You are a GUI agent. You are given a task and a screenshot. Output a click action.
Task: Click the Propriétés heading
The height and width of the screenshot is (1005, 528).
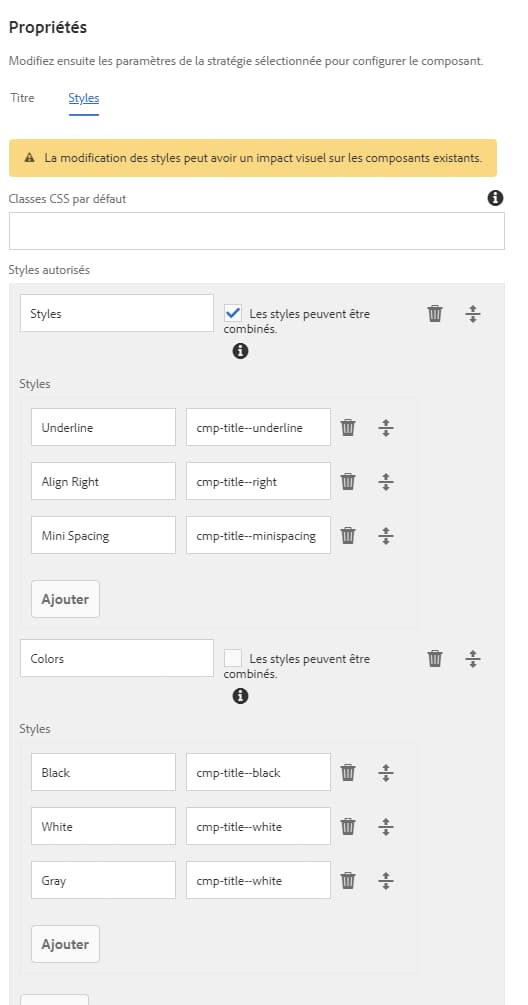coord(48,28)
